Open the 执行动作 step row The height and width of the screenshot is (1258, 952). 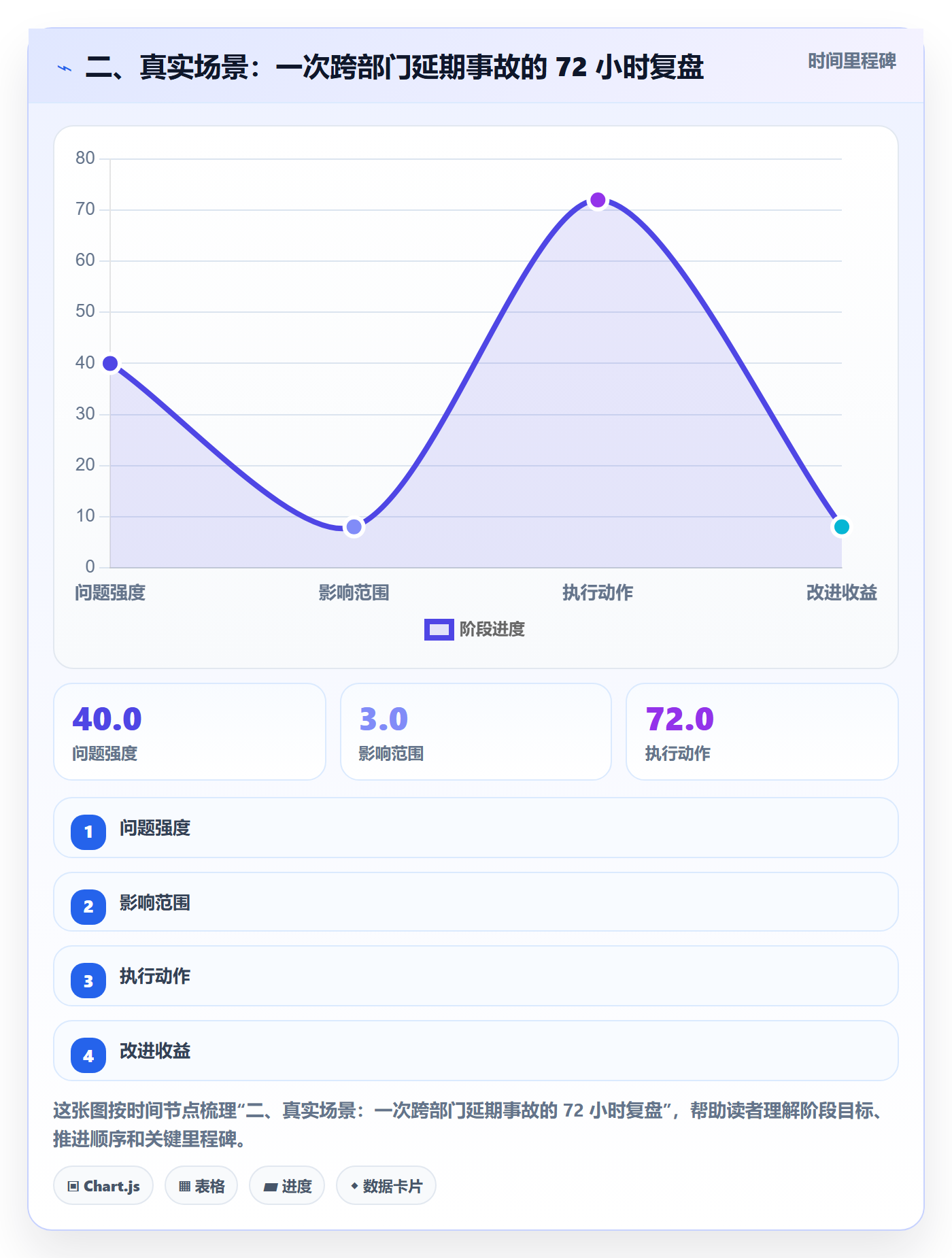coord(476,976)
